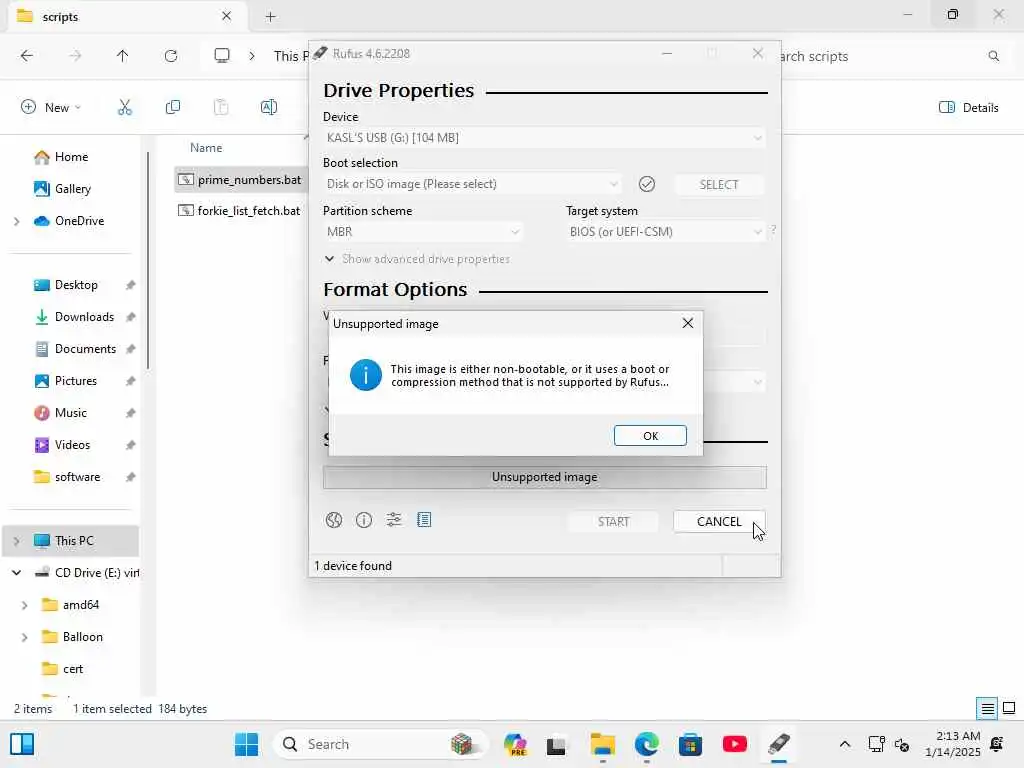Expand the OneDrive tree node

pos(17,221)
